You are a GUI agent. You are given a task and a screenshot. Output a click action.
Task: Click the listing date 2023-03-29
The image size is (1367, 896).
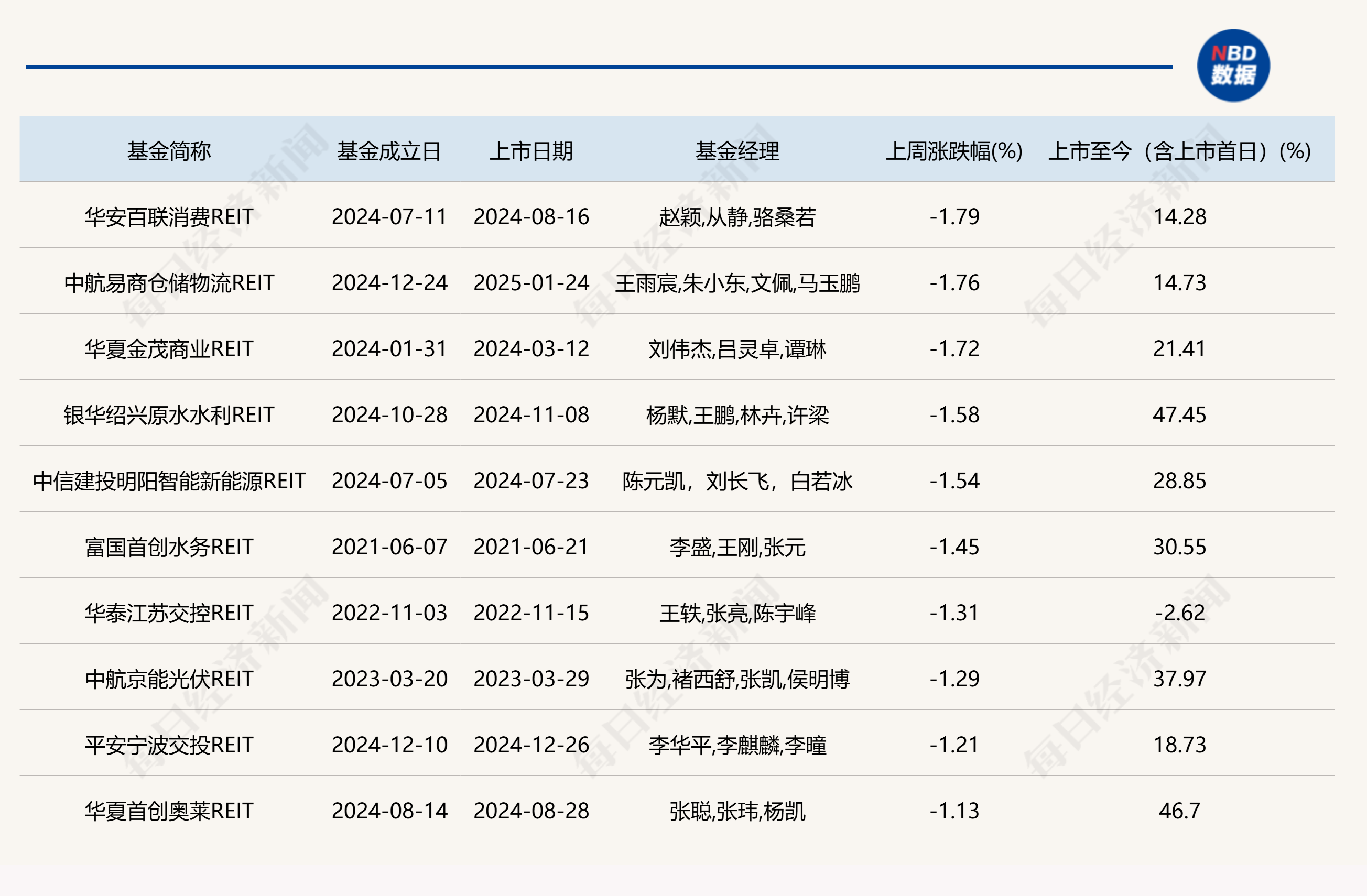tap(531, 679)
